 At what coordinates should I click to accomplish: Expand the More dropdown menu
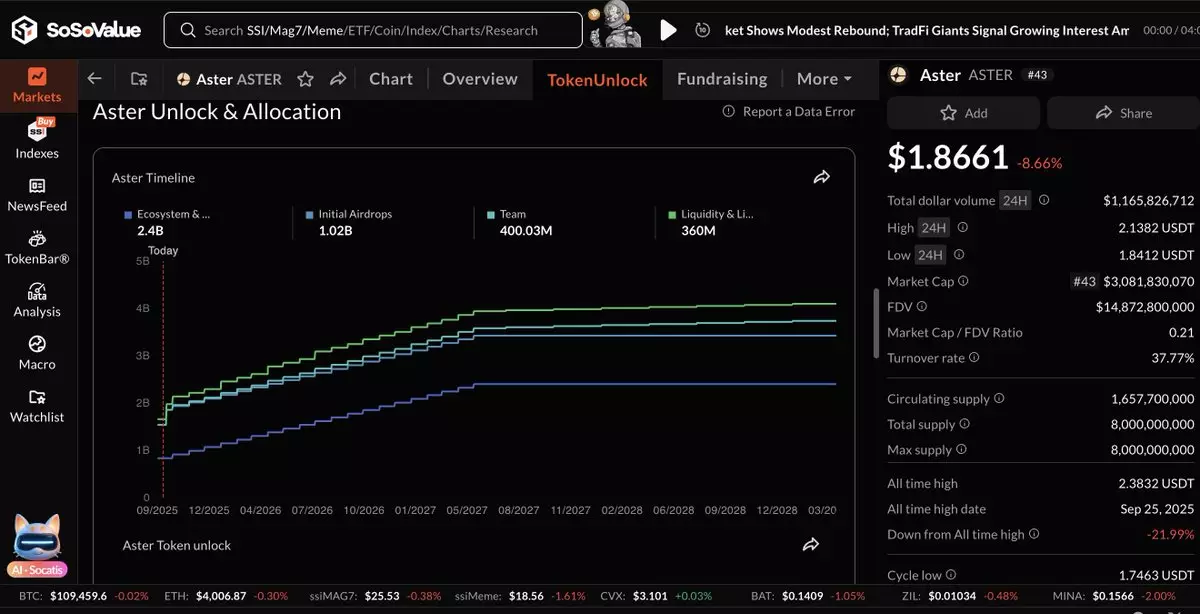pyautogui.click(x=824, y=79)
